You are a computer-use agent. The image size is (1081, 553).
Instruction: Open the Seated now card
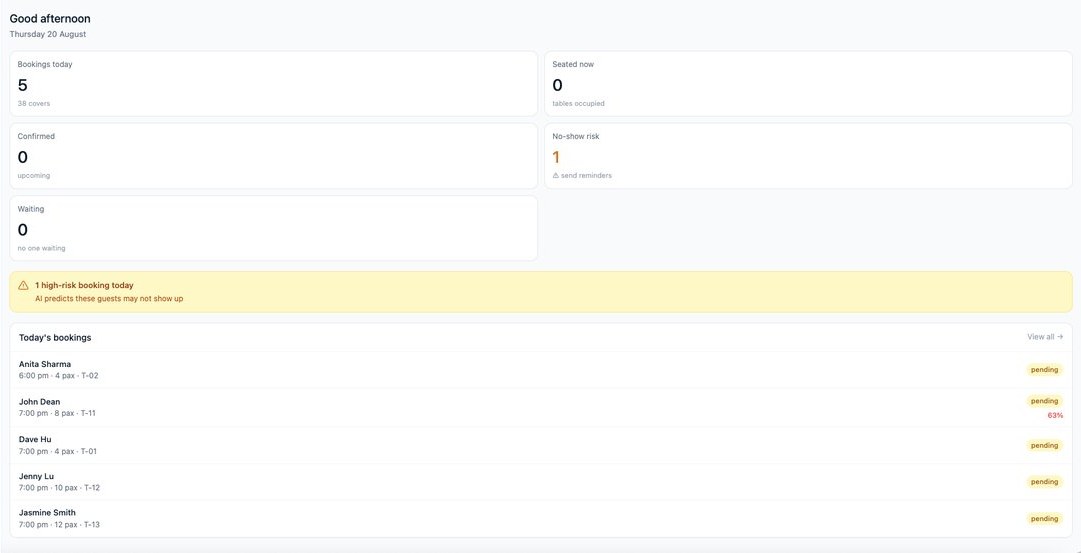point(808,83)
